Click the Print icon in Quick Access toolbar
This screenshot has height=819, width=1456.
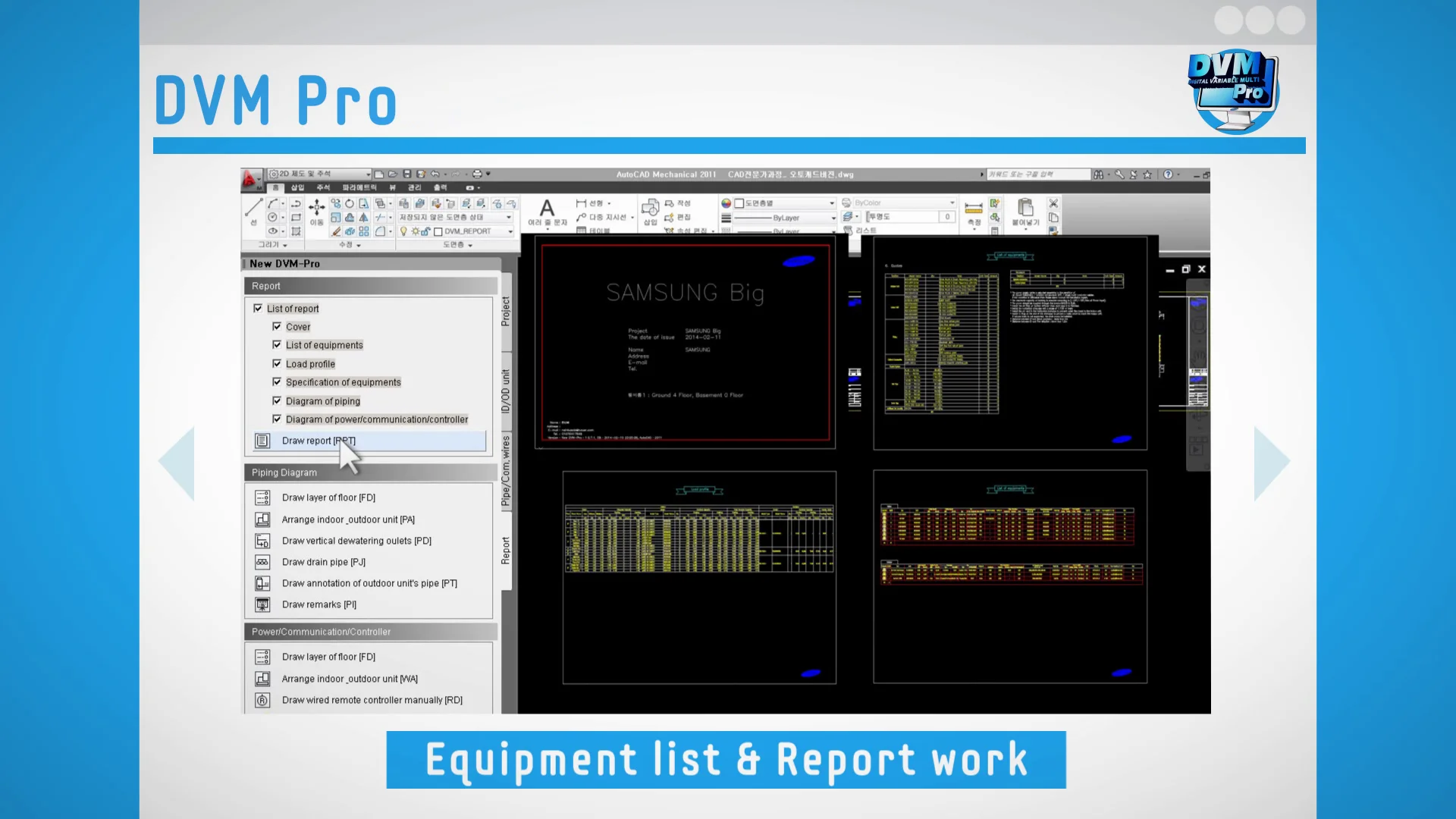pos(477,174)
